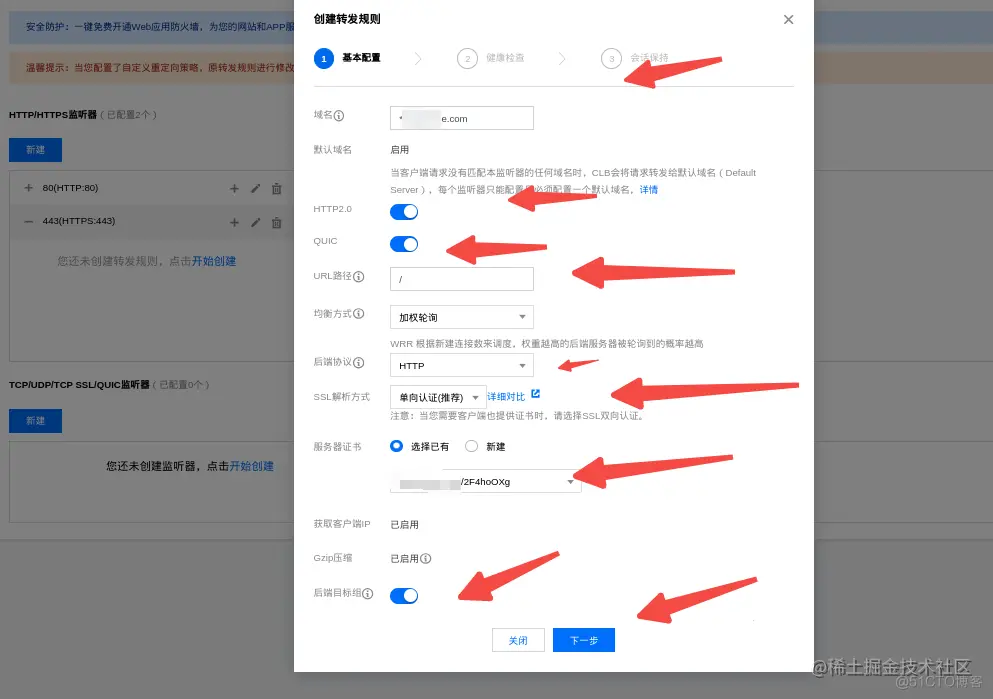
Task: Click the plus icon in the 443(HTTPS:443) row
Action: pos(234,222)
